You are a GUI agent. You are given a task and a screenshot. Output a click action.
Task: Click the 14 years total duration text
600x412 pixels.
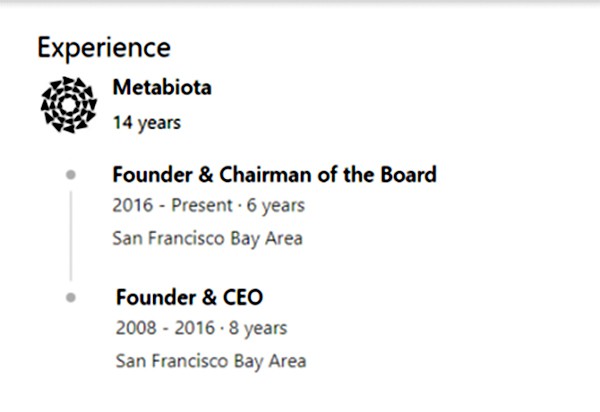coord(147,123)
